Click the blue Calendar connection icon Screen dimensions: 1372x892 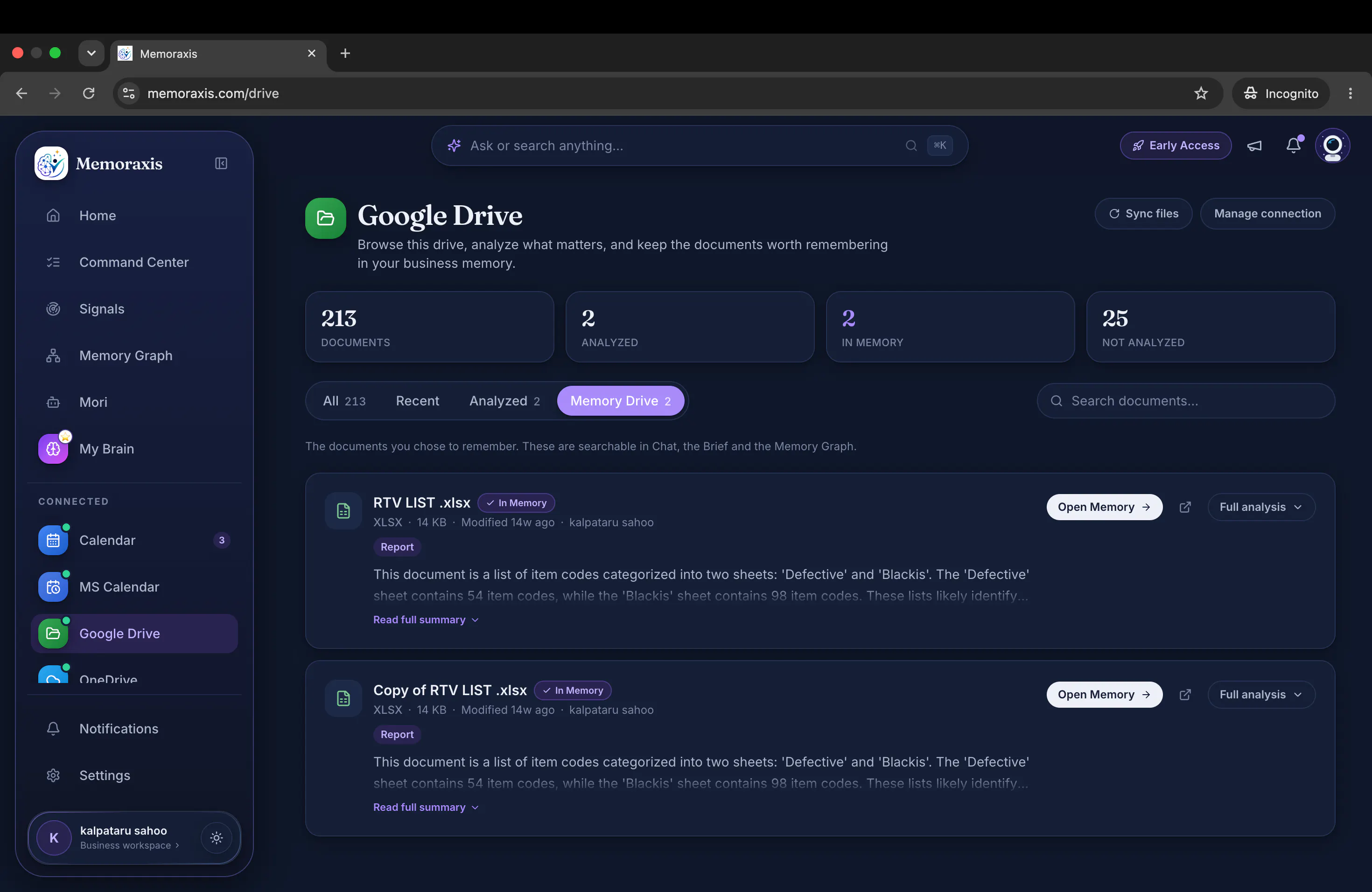[53, 541]
